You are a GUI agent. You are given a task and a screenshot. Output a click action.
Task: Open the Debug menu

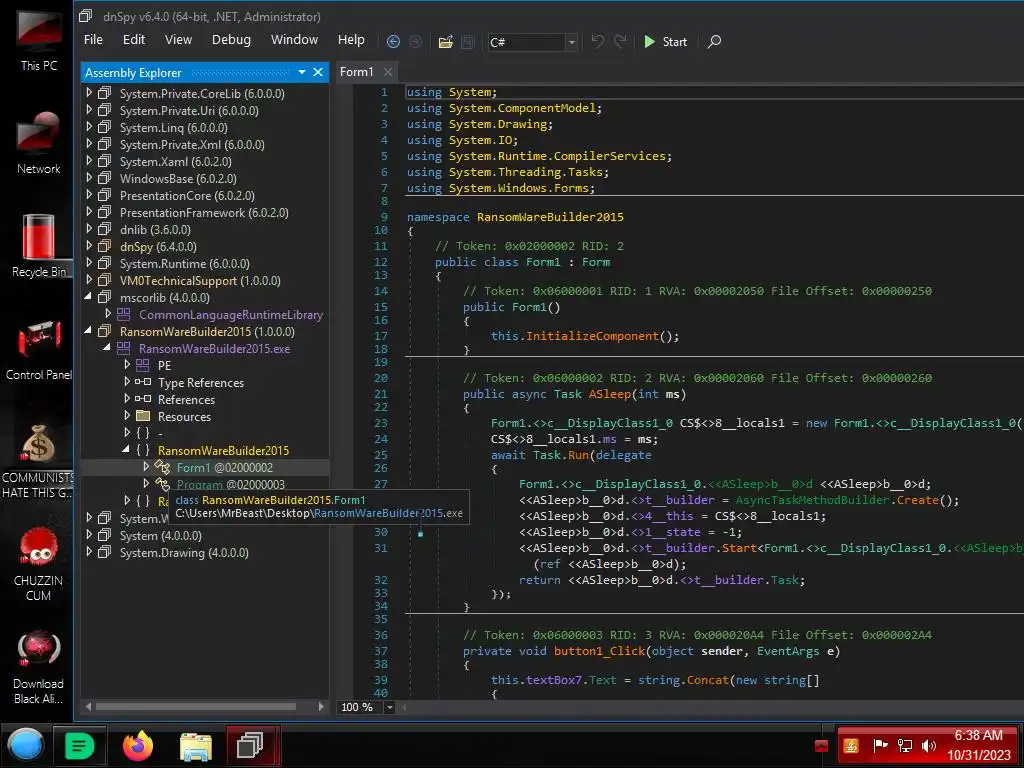[x=231, y=40]
